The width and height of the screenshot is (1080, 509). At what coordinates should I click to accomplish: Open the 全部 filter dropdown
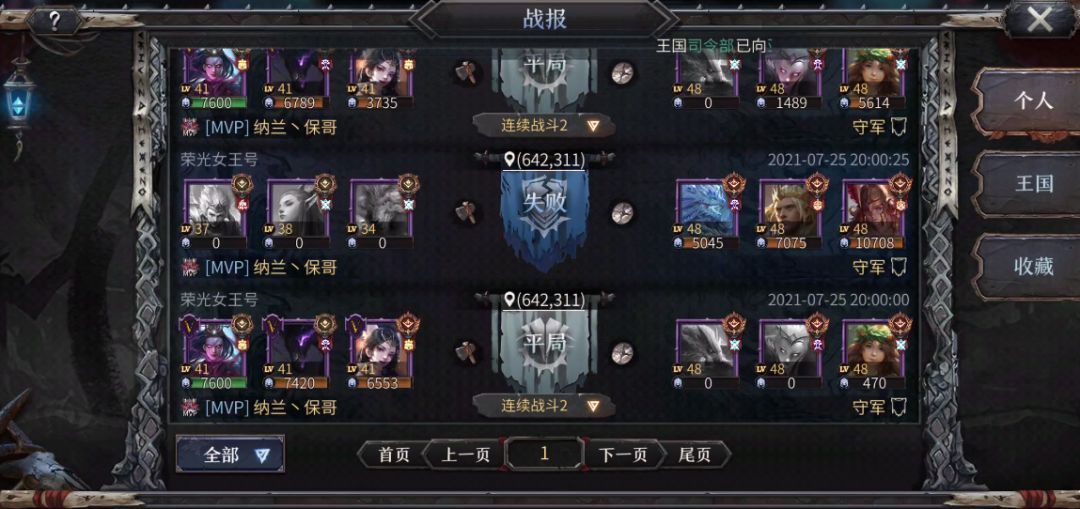click(x=230, y=455)
